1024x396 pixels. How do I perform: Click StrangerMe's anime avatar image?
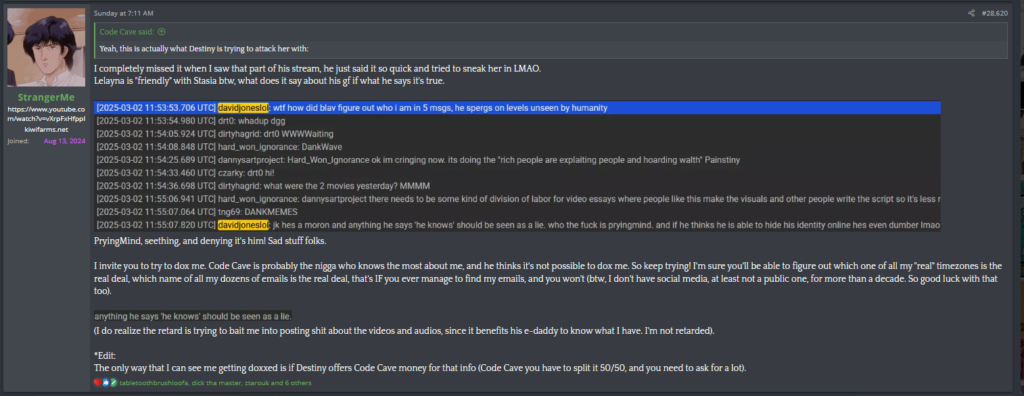click(x=46, y=47)
